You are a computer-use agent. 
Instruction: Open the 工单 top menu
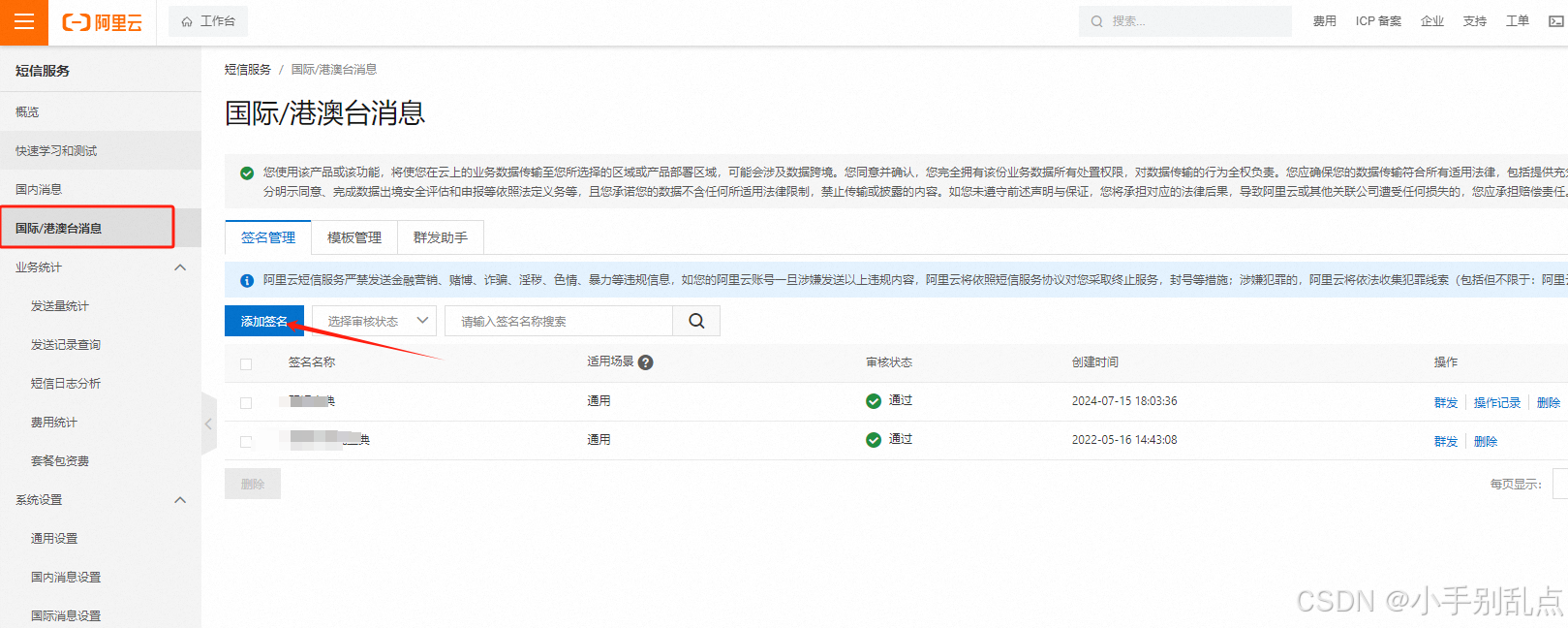tap(1518, 21)
